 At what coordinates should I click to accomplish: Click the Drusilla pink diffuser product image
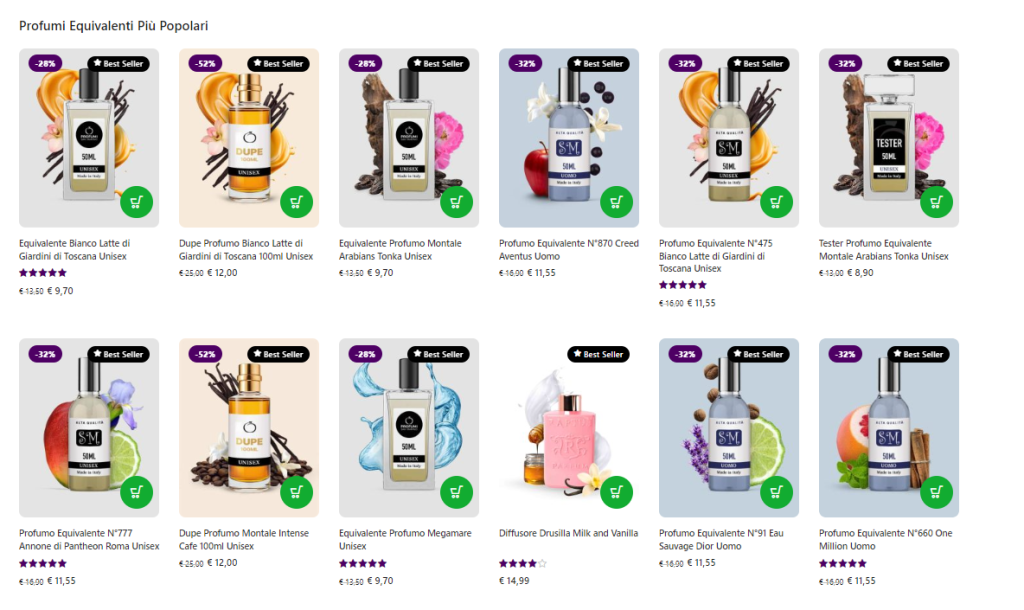coord(569,428)
